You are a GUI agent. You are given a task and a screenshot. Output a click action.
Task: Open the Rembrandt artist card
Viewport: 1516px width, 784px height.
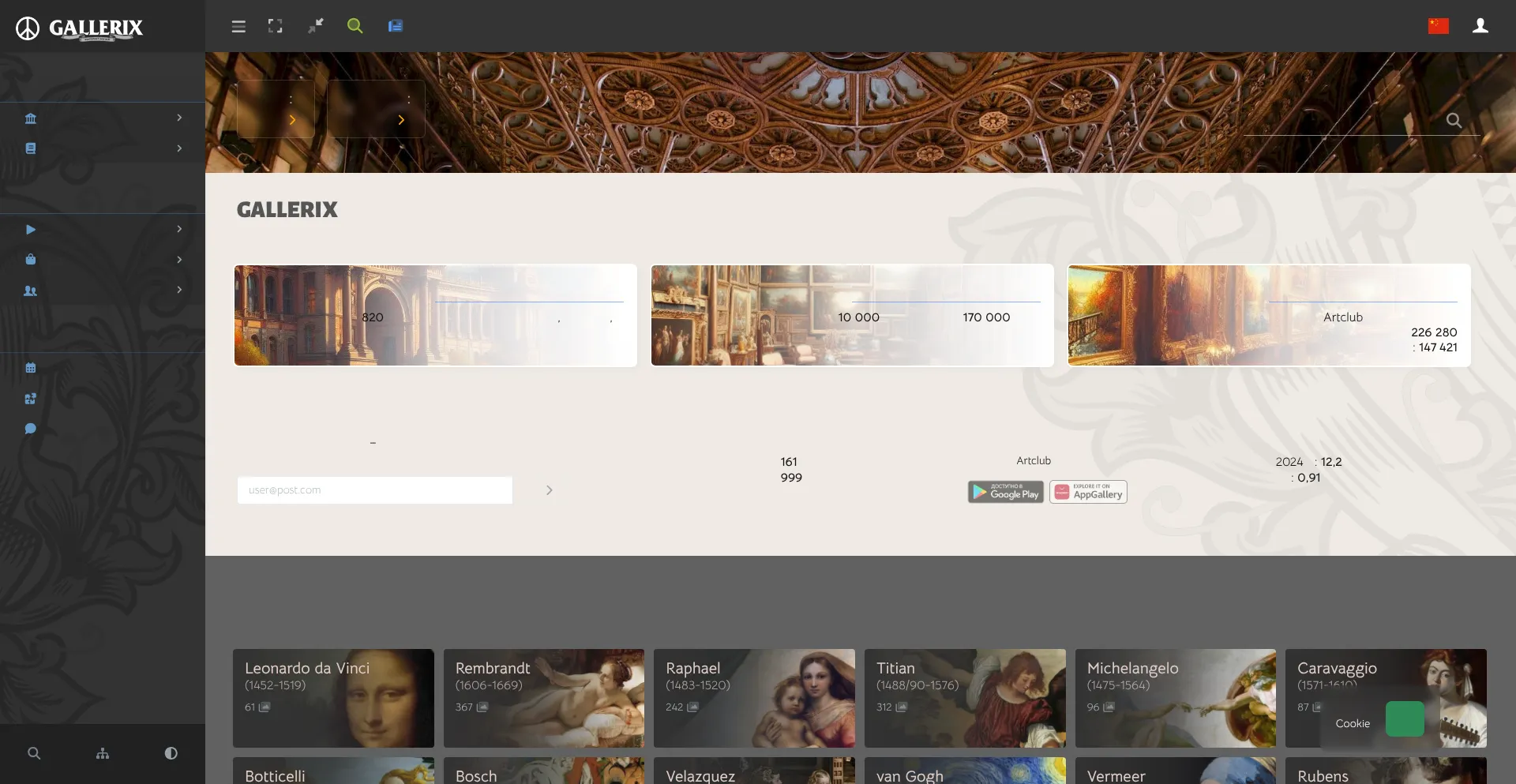click(x=544, y=698)
